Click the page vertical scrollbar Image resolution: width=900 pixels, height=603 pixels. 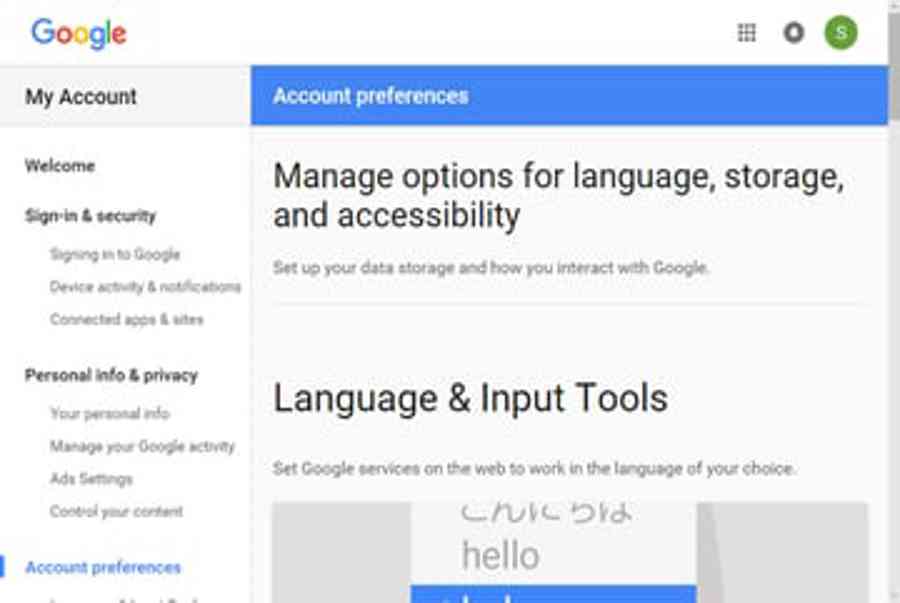tap(893, 300)
